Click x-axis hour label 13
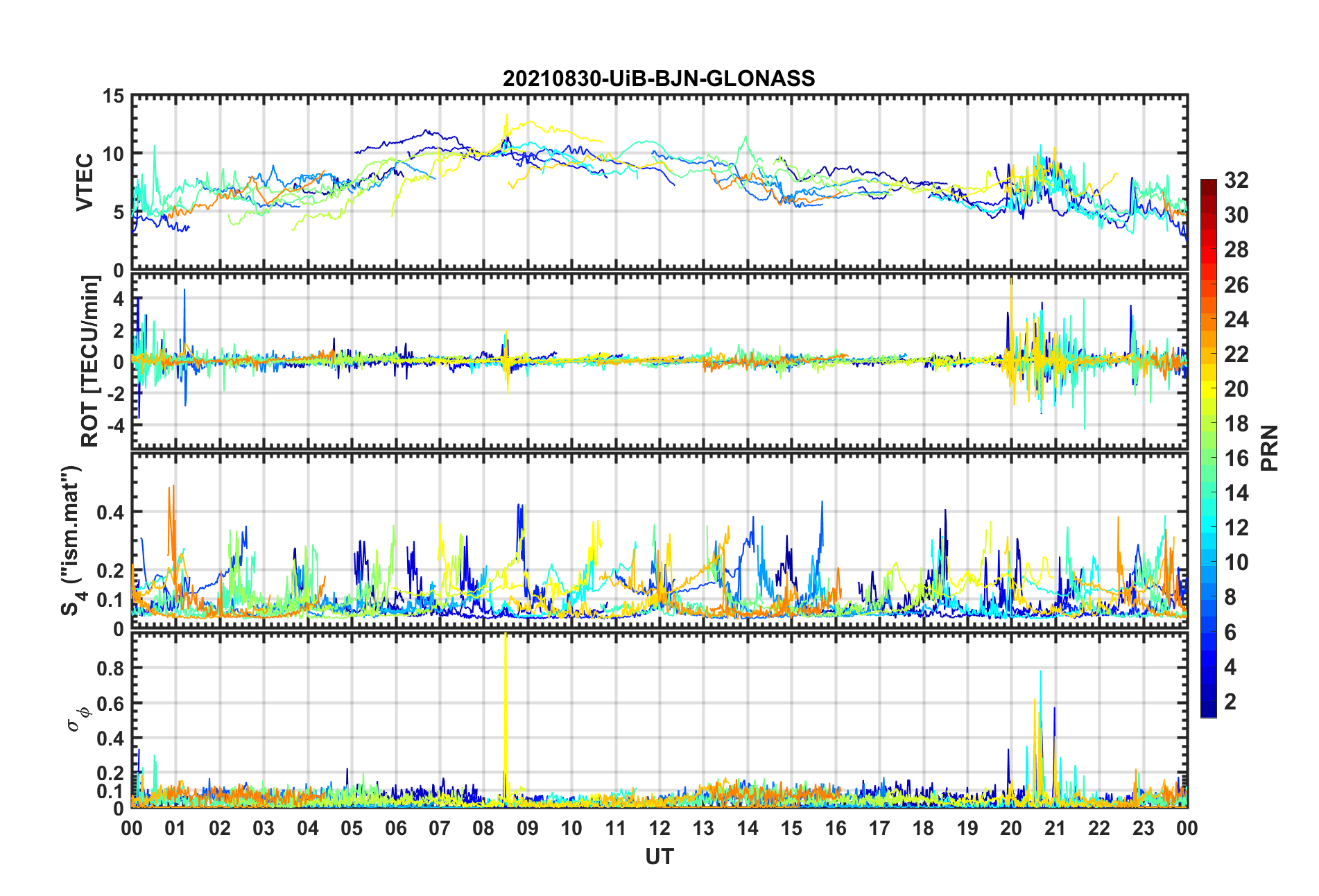1319x896 pixels. coord(703,828)
